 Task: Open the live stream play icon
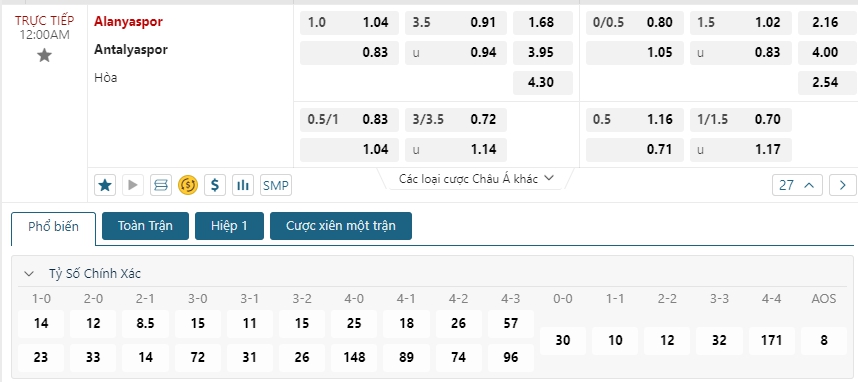pyautogui.click(x=132, y=186)
